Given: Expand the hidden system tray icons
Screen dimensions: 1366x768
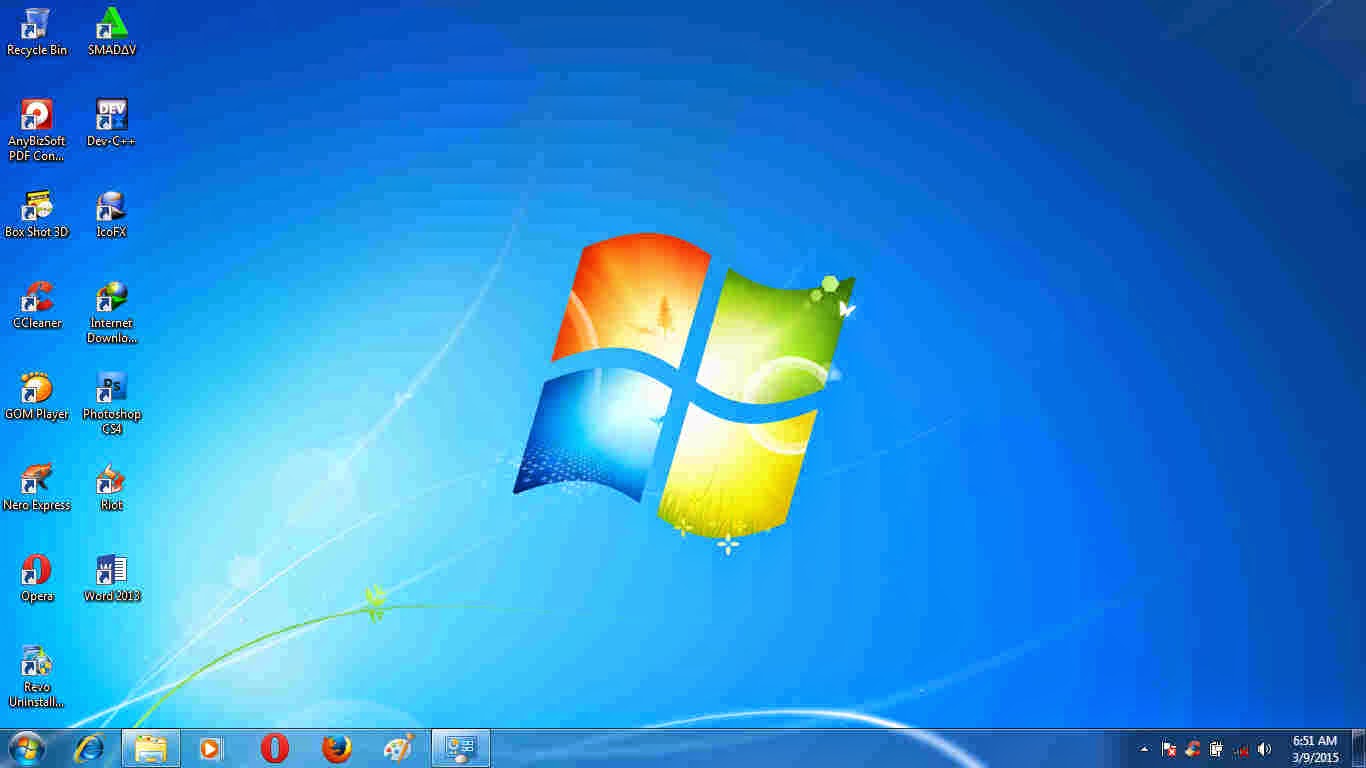Looking at the screenshot, I should coord(1145,747).
